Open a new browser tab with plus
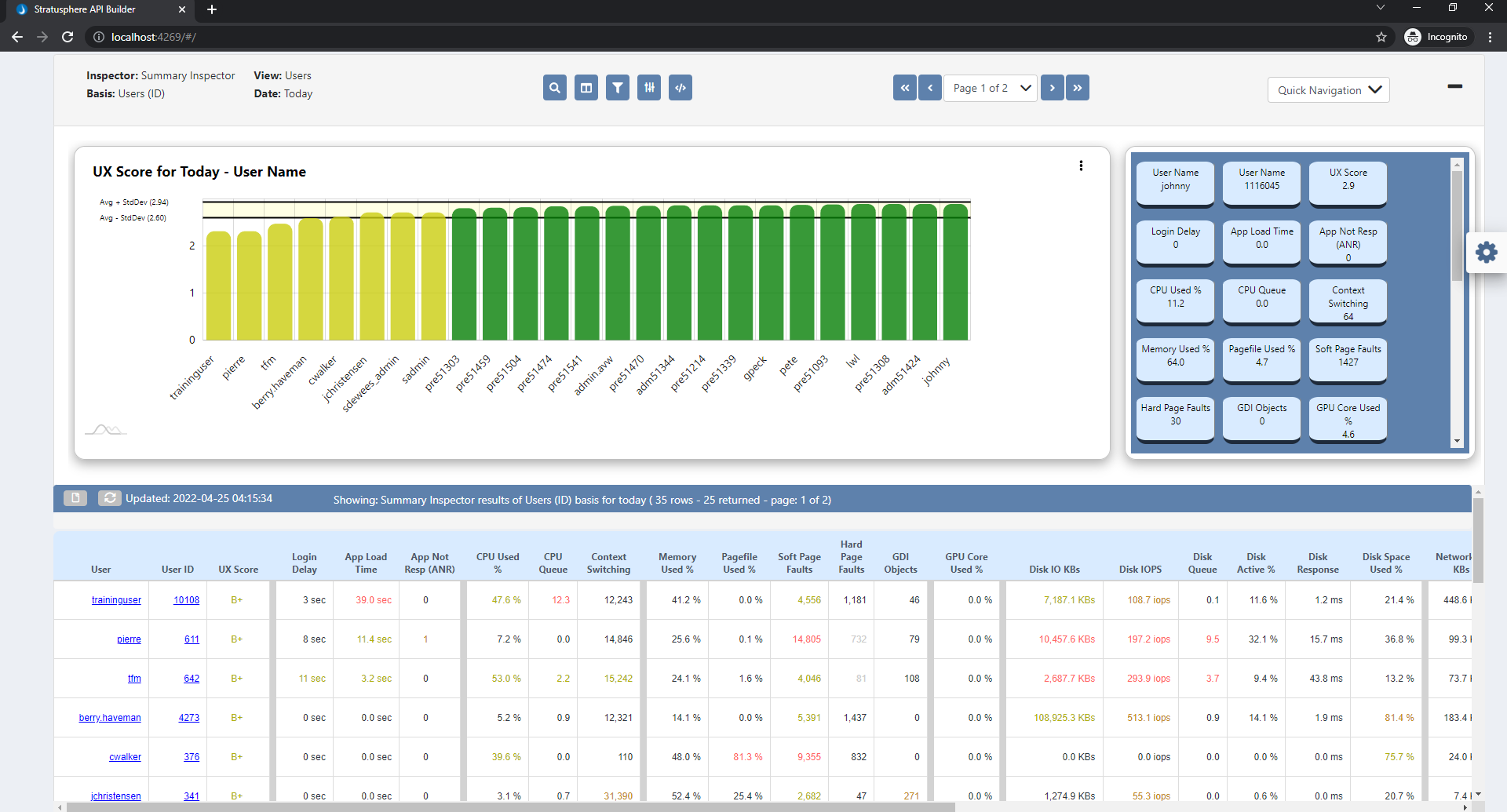The height and width of the screenshot is (812, 1507). pos(212,9)
